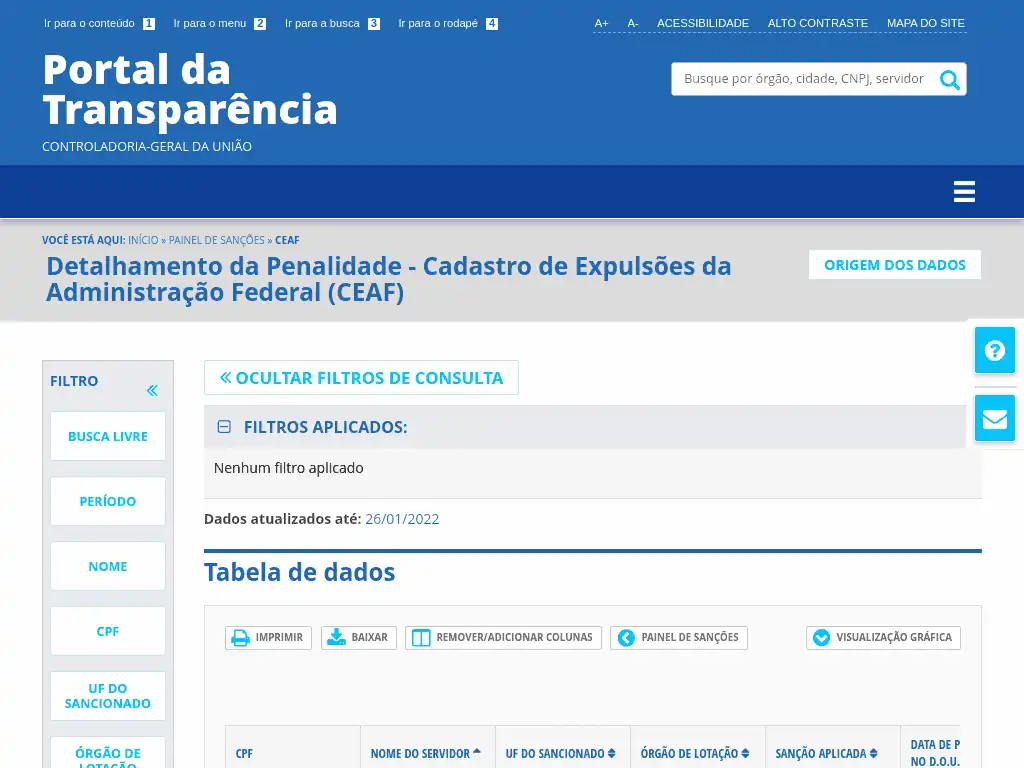
Task: Open the hamburger navigation menu
Action: 964,192
